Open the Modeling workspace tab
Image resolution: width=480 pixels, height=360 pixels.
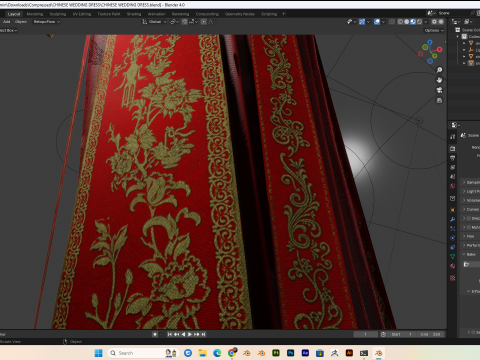[x=35, y=14]
